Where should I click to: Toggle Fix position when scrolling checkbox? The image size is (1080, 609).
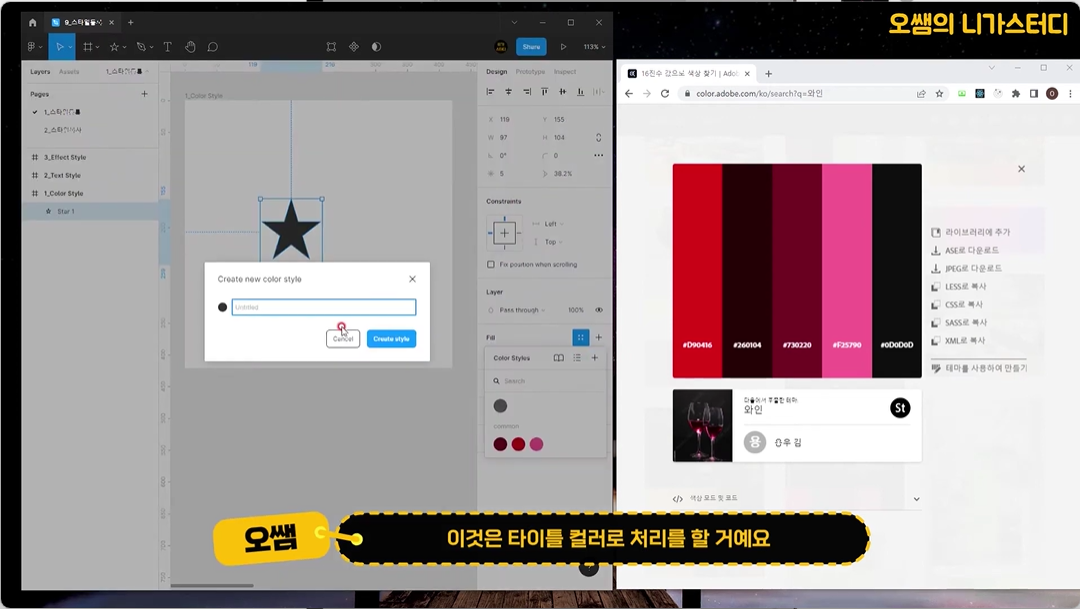(x=491, y=265)
